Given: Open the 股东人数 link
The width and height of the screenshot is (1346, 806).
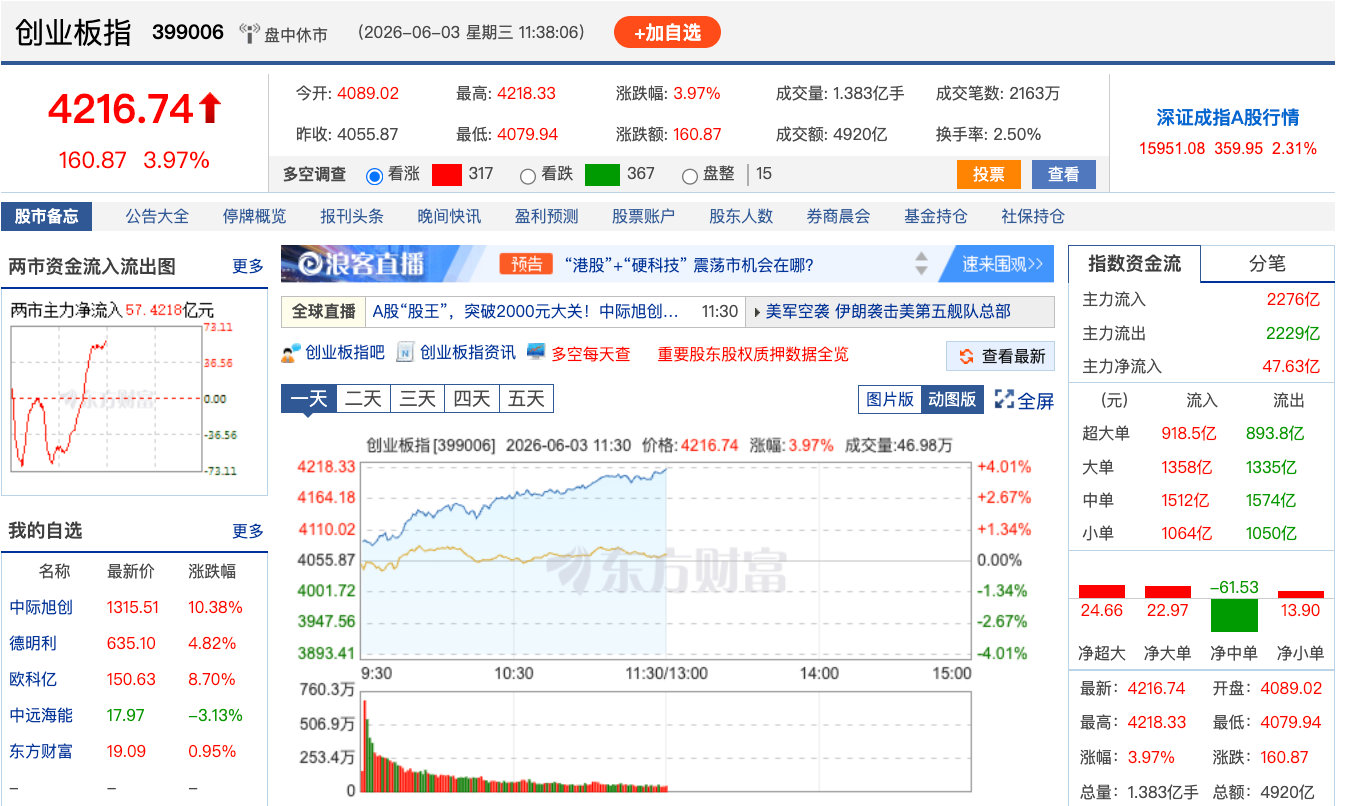Looking at the screenshot, I should tap(741, 216).
